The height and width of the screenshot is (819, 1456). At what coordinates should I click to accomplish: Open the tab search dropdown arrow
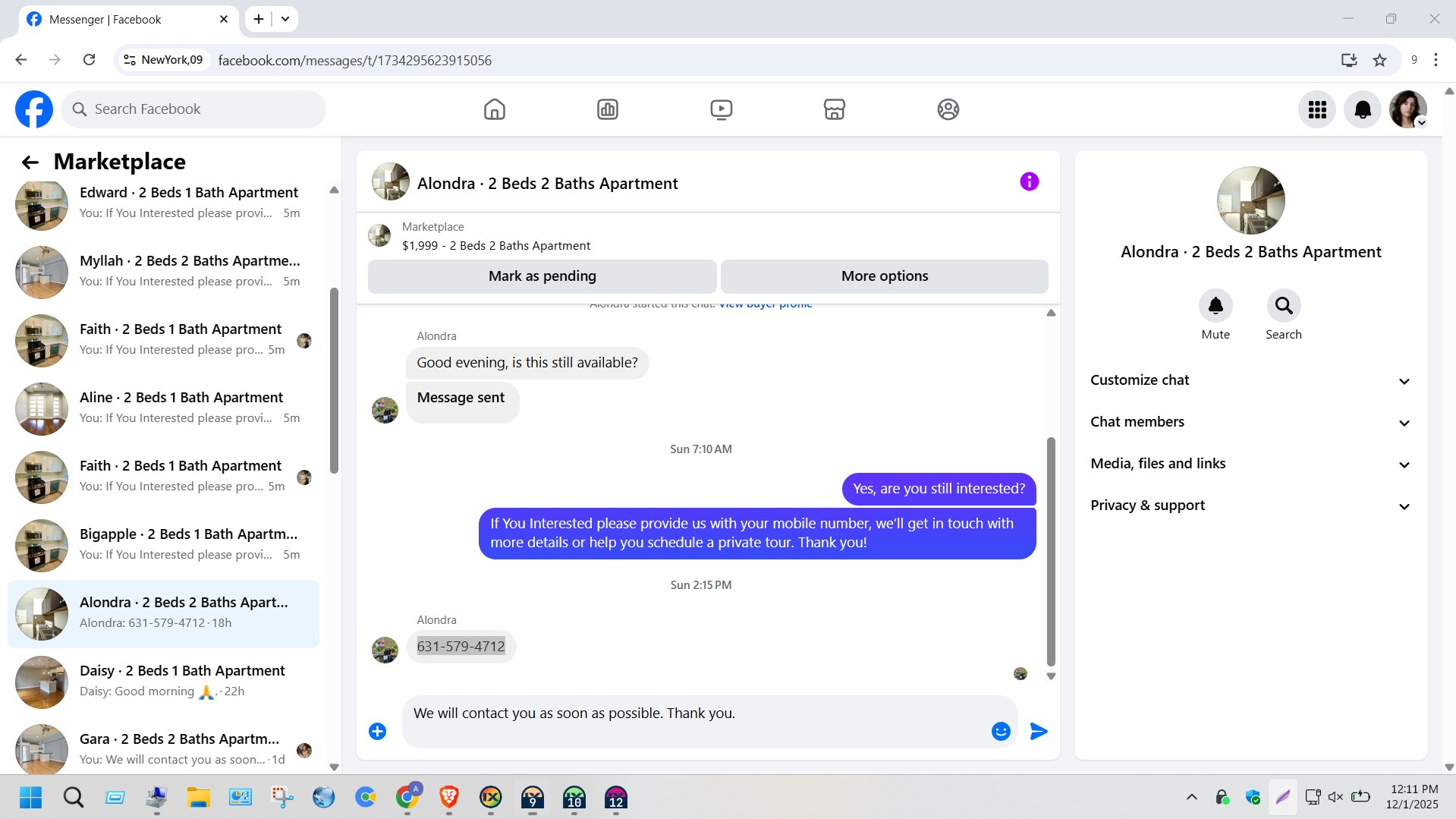click(285, 19)
